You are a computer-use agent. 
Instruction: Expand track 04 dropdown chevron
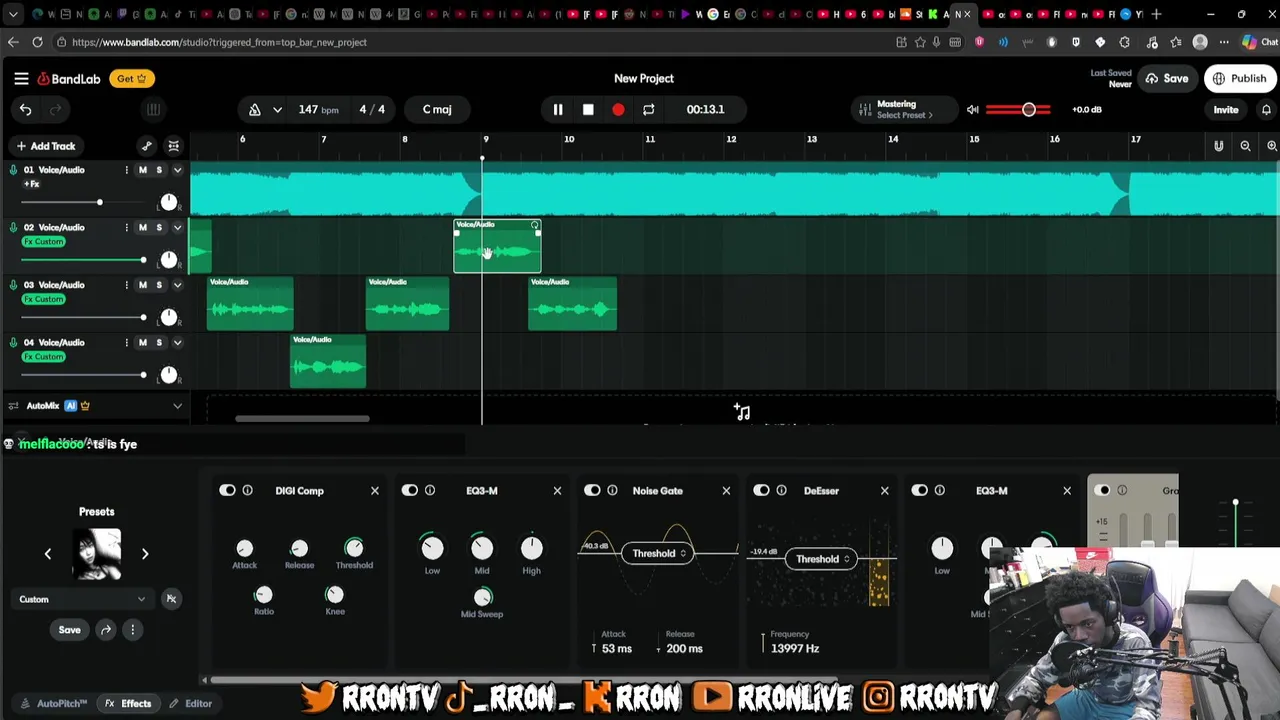coord(177,343)
